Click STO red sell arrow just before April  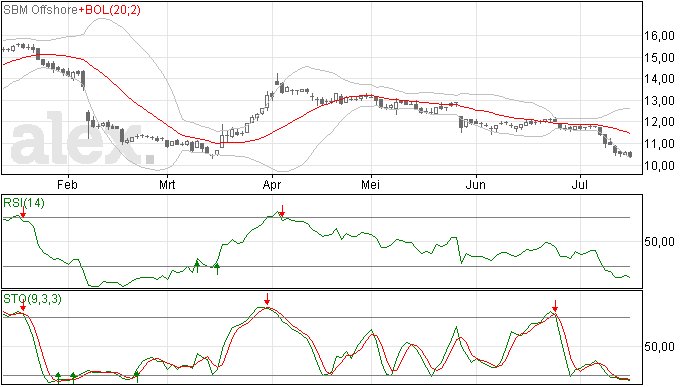[267, 299]
